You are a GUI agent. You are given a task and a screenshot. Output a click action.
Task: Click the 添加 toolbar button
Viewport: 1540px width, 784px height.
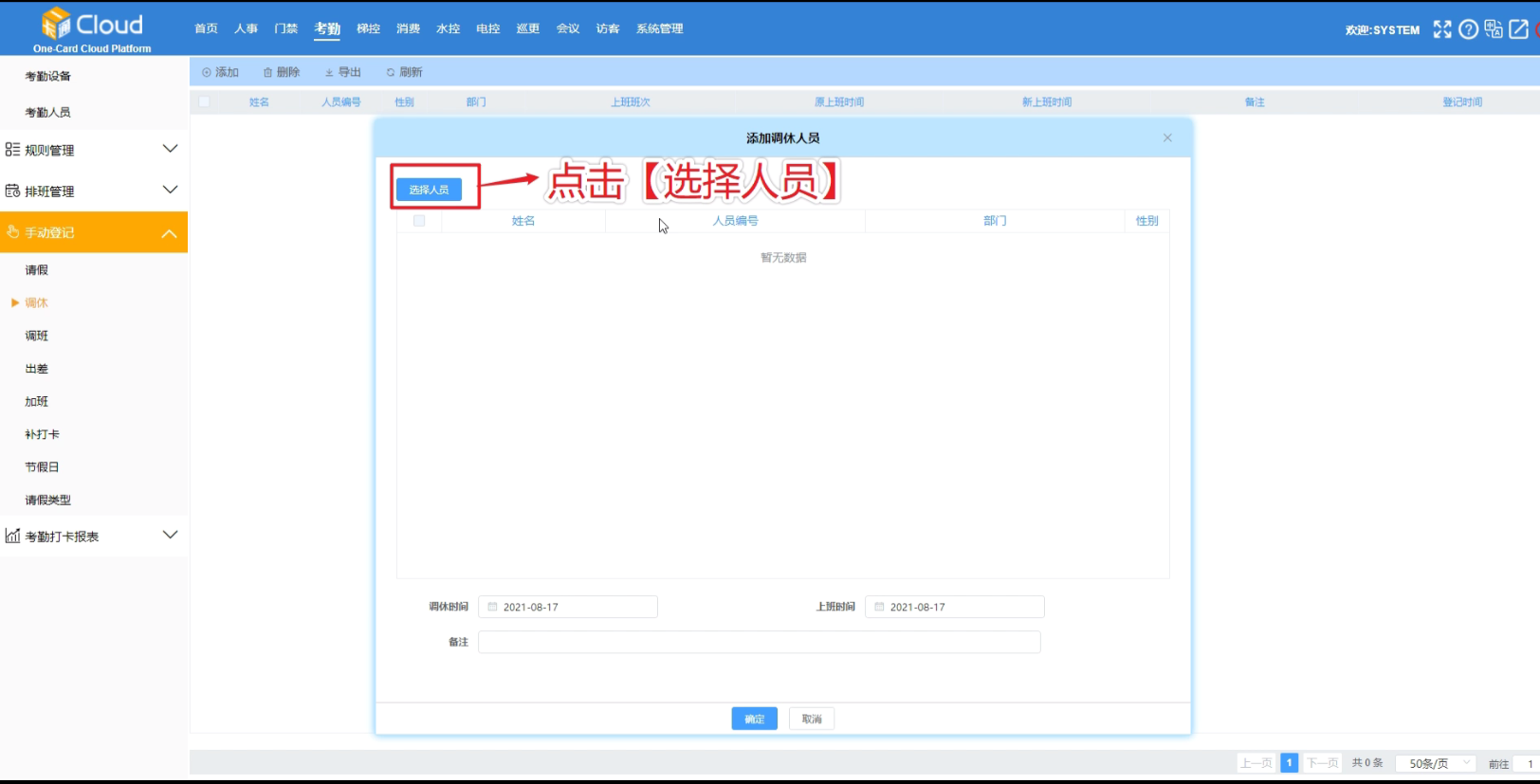click(x=220, y=72)
